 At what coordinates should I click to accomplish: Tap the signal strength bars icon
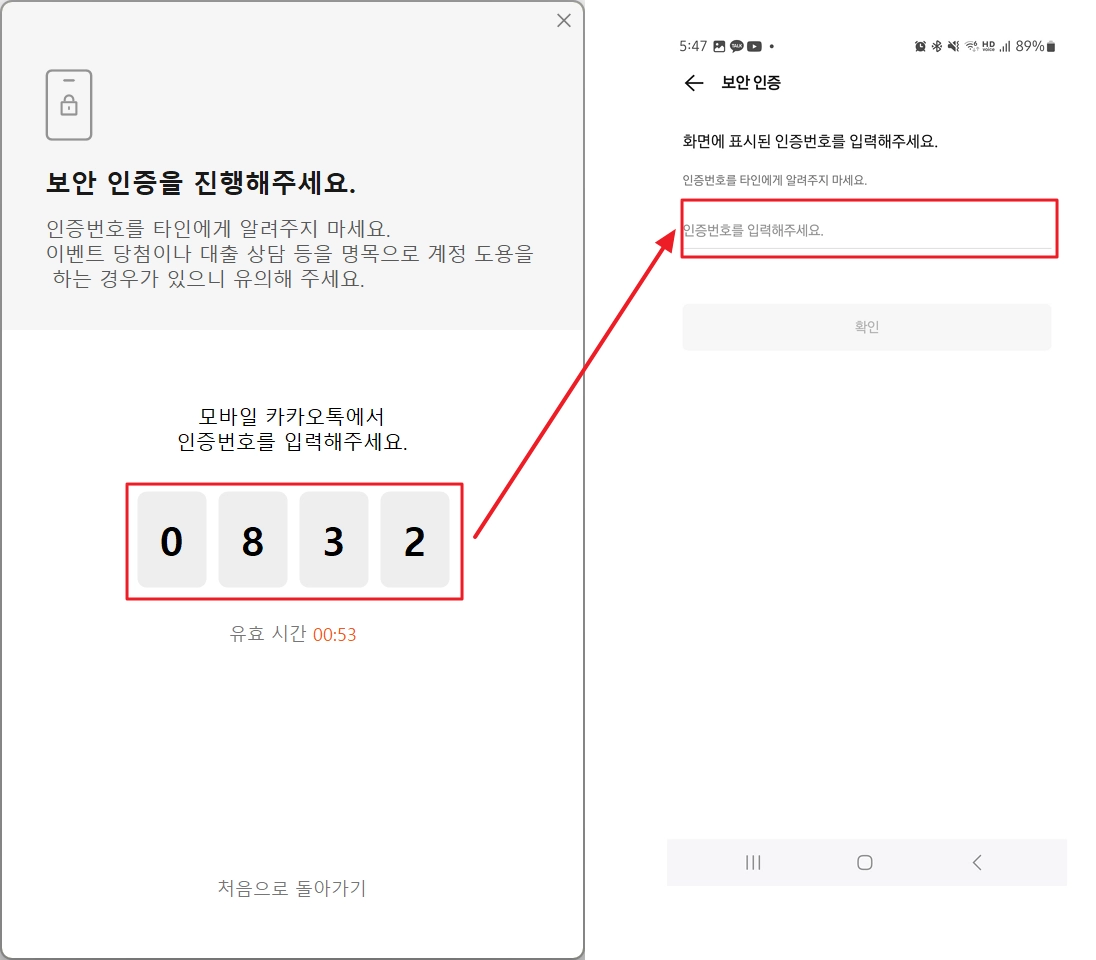click(x=1005, y=45)
